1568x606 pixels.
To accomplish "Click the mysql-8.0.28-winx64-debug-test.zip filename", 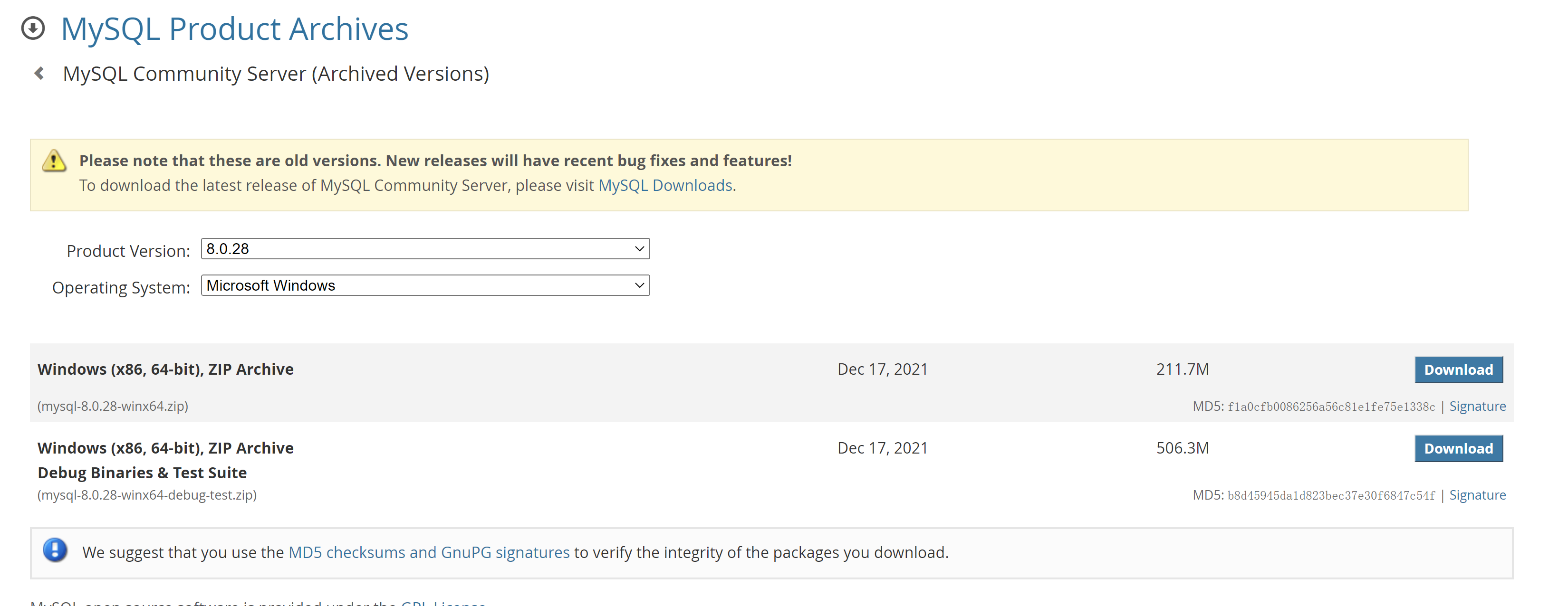I will pos(147,495).
